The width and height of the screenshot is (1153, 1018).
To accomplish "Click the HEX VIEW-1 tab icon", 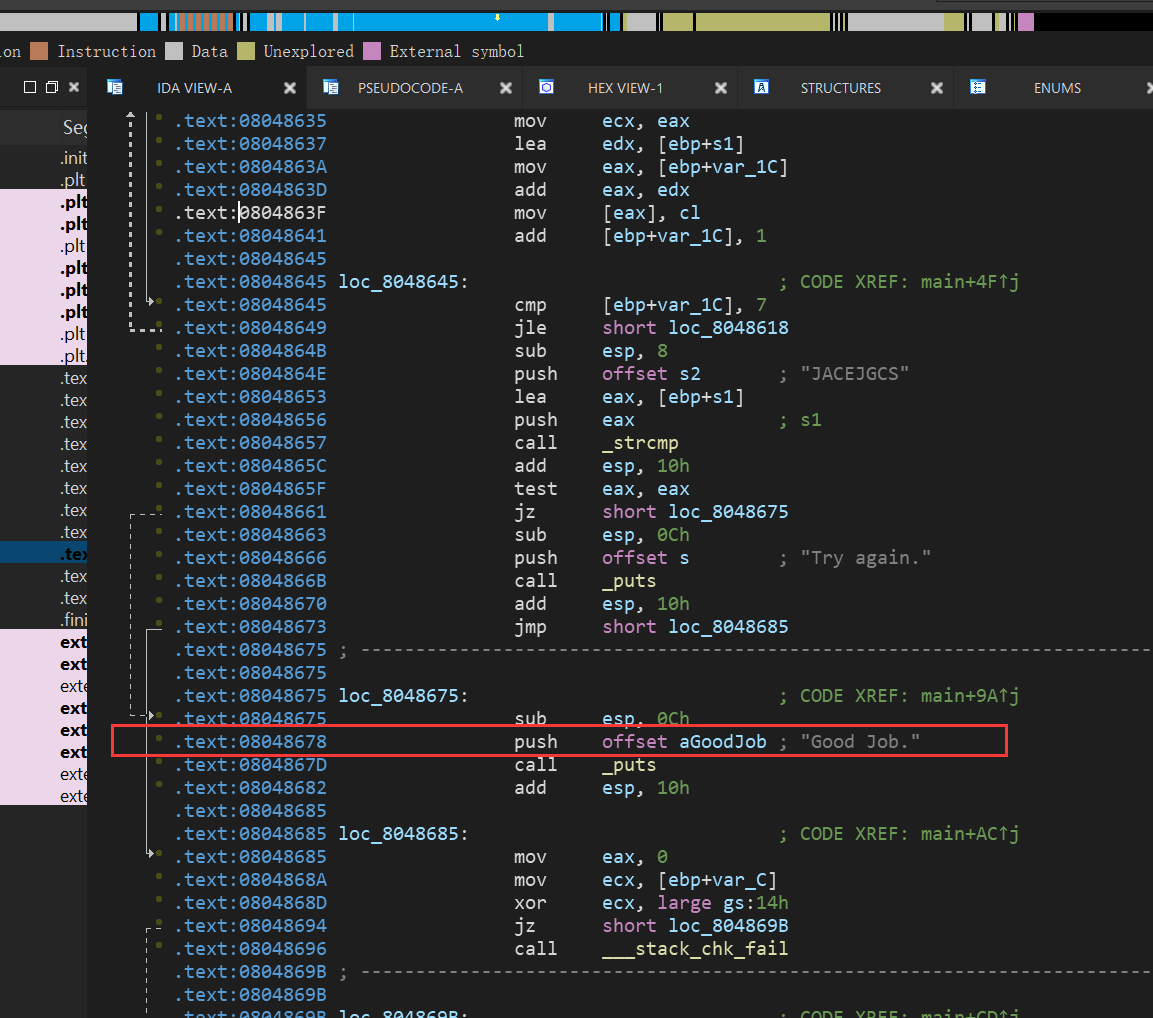I will point(546,88).
